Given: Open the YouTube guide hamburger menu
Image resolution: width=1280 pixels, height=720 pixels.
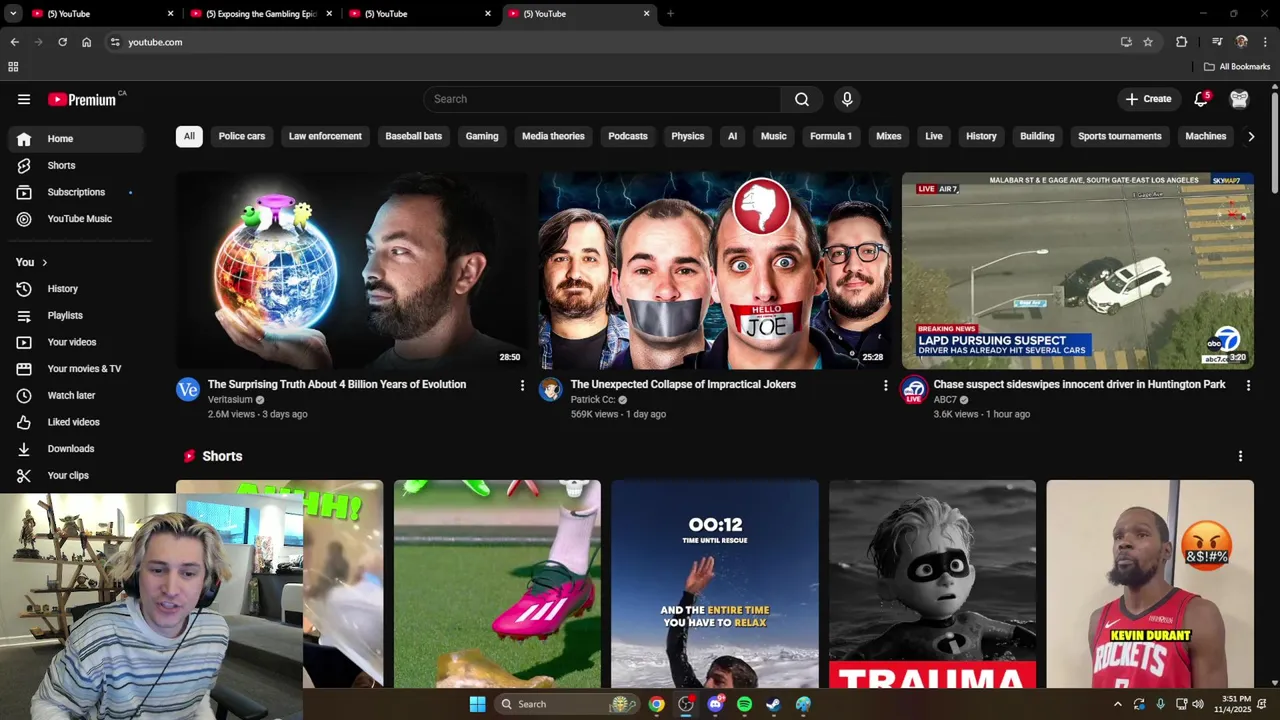Looking at the screenshot, I should 24,99.
